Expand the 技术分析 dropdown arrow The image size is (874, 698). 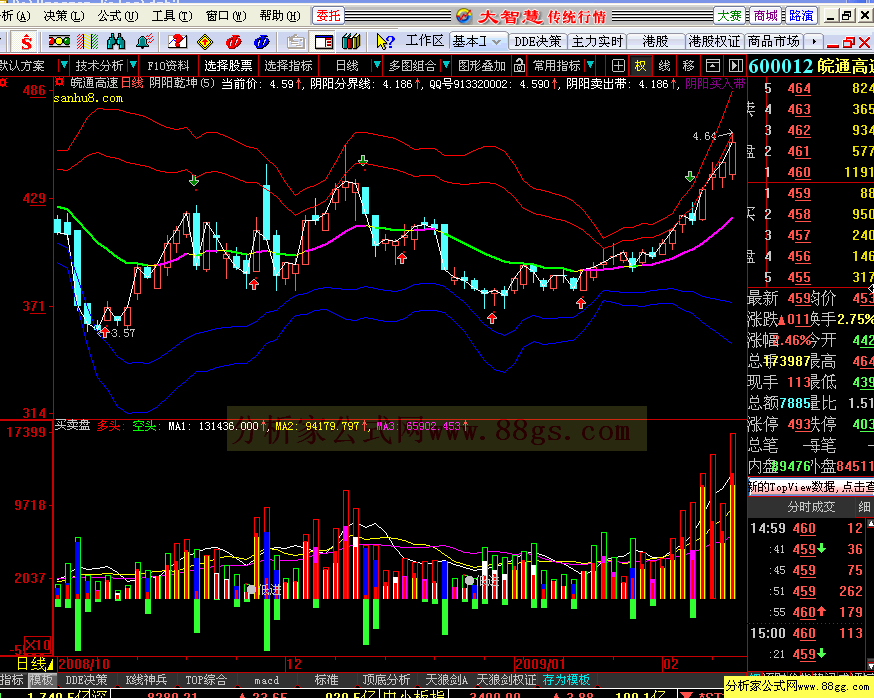click(x=133, y=65)
